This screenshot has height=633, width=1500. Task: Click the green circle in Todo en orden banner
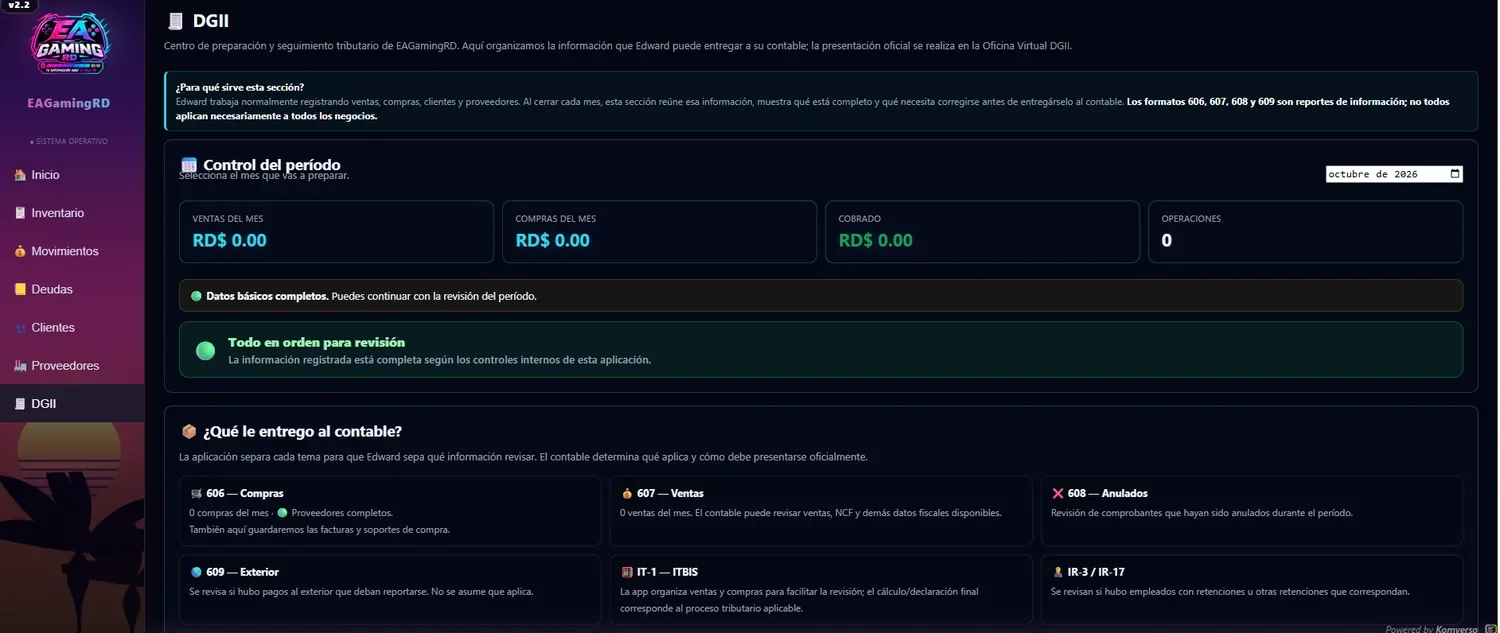tap(205, 350)
